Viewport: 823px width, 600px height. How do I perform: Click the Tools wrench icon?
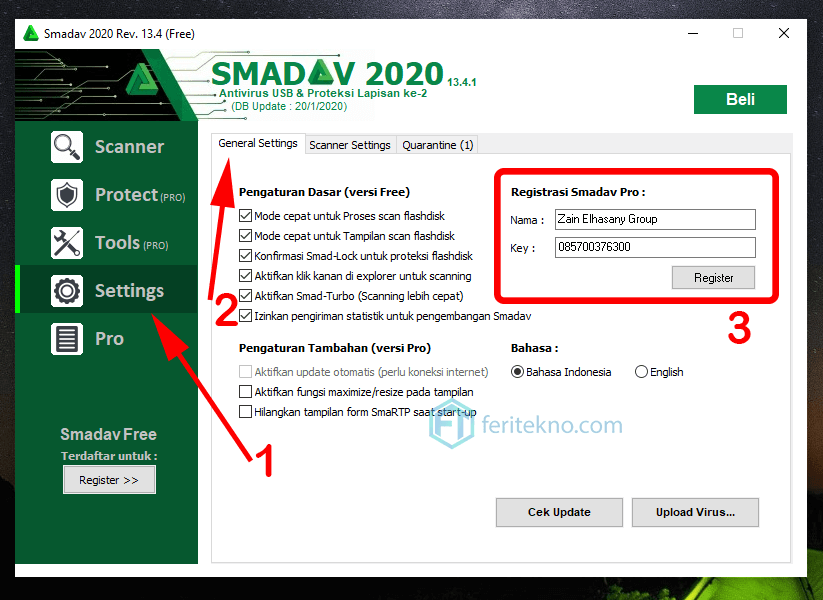coord(67,243)
